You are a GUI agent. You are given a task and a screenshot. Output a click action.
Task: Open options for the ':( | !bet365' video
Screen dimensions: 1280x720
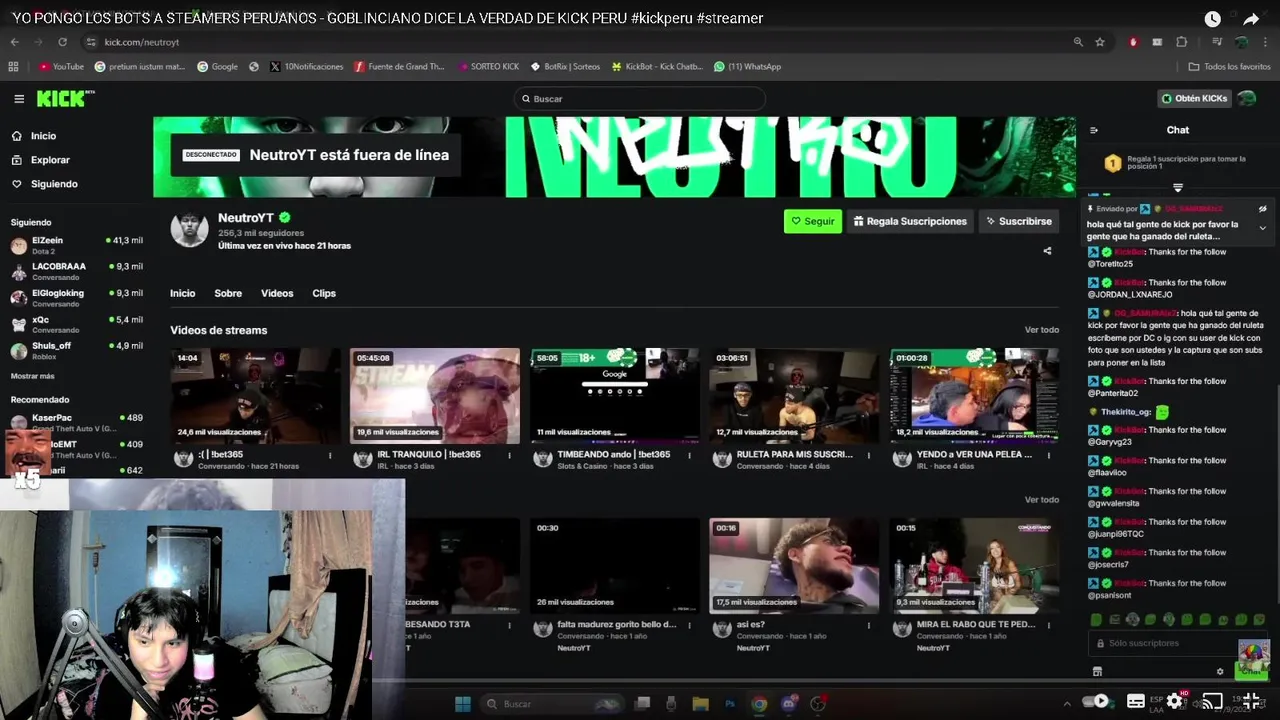pyautogui.click(x=330, y=455)
